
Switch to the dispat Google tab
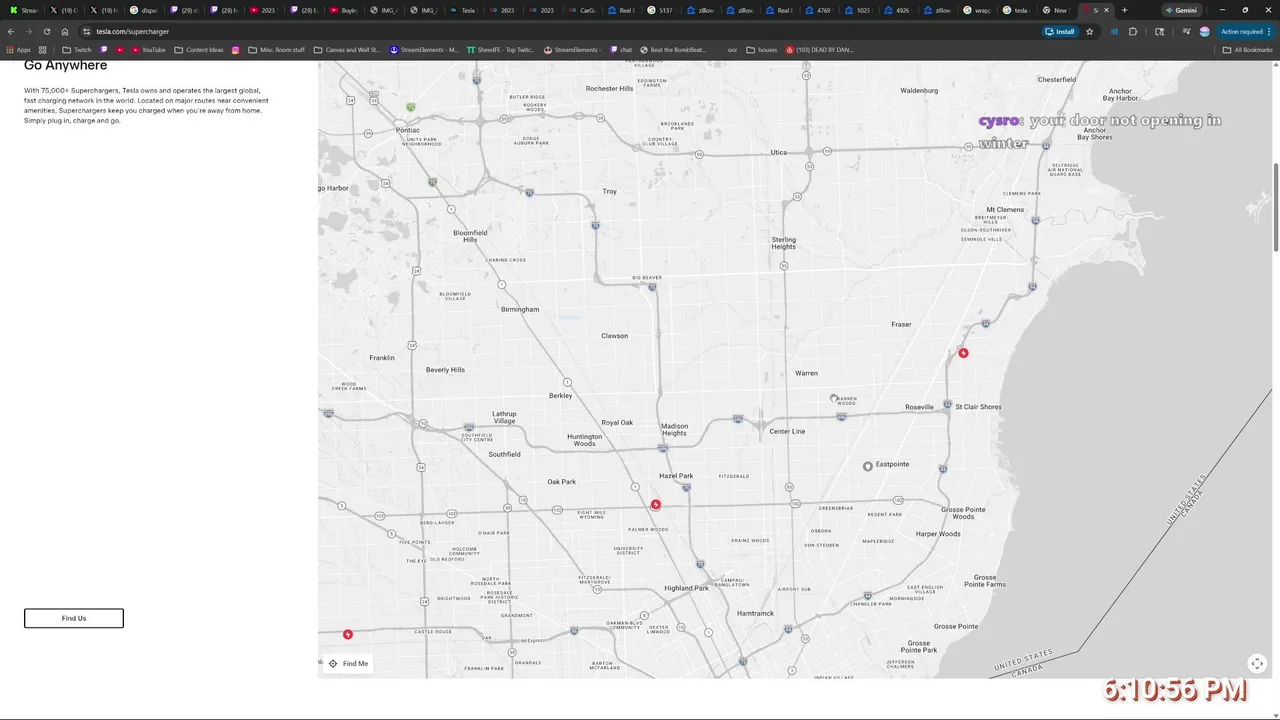[x=145, y=10]
